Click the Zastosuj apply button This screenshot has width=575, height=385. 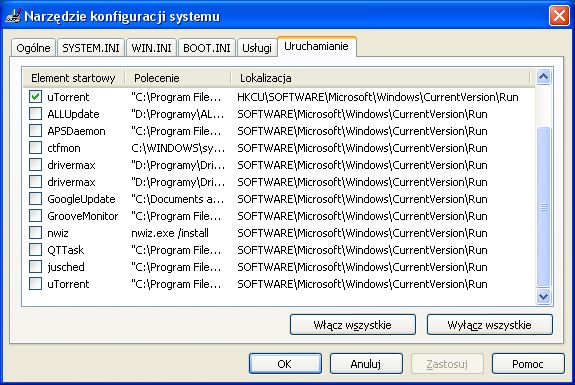447,364
